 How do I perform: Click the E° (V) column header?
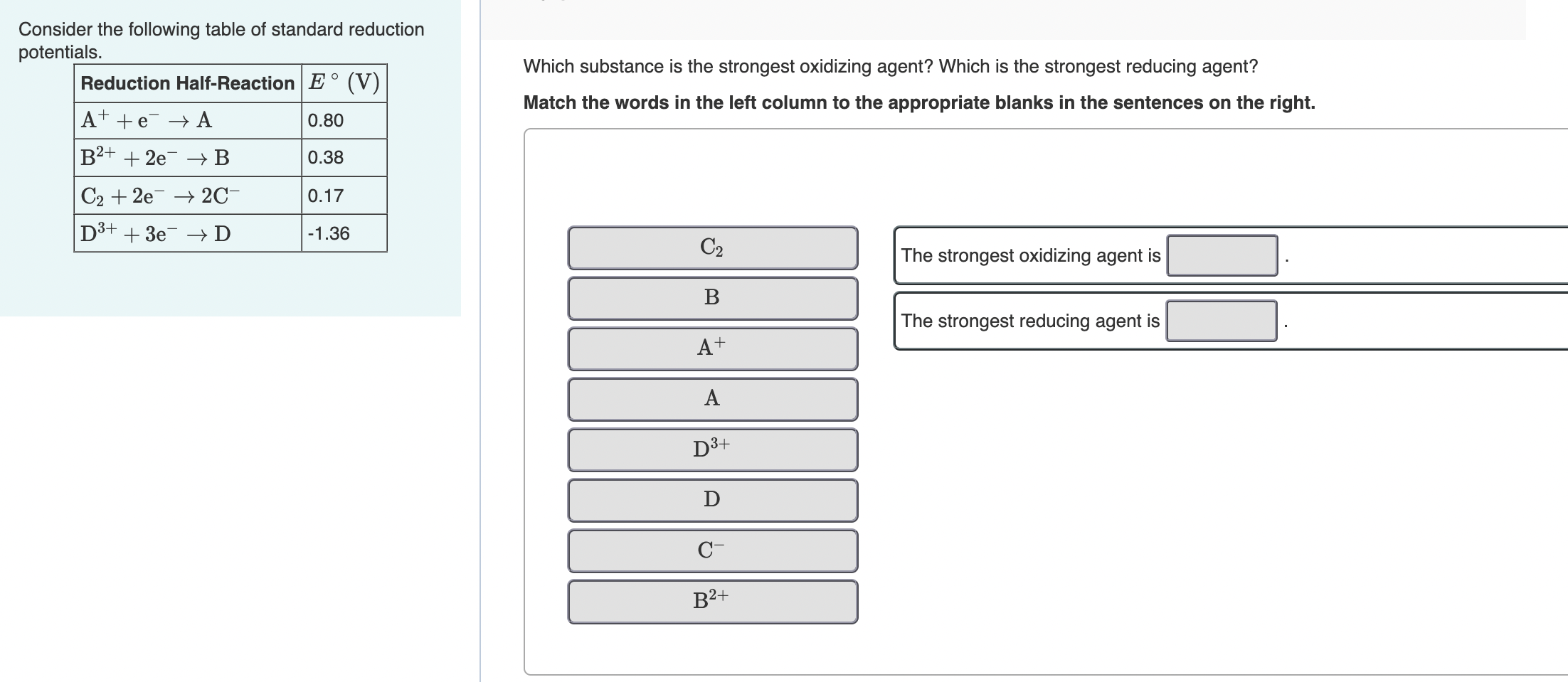pos(344,82)
